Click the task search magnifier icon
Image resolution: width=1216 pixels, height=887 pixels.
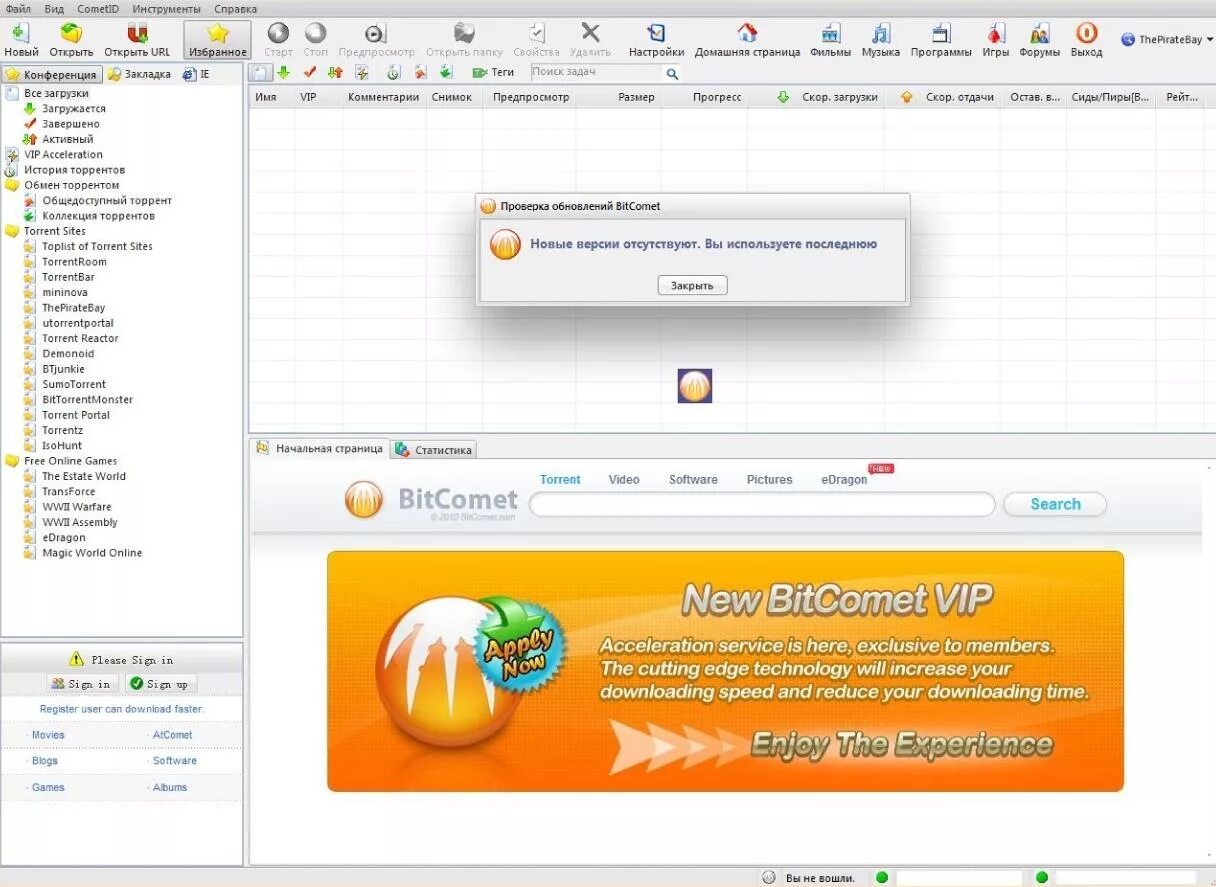(672, 73)
